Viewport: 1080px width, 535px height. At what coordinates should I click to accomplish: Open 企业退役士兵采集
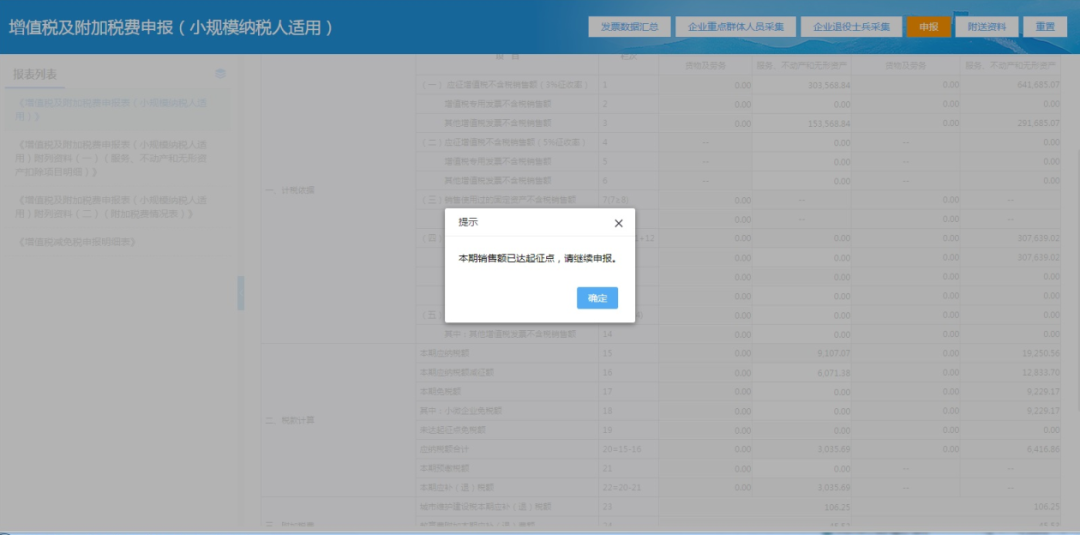pyautogui.click(x=851, y=27)
